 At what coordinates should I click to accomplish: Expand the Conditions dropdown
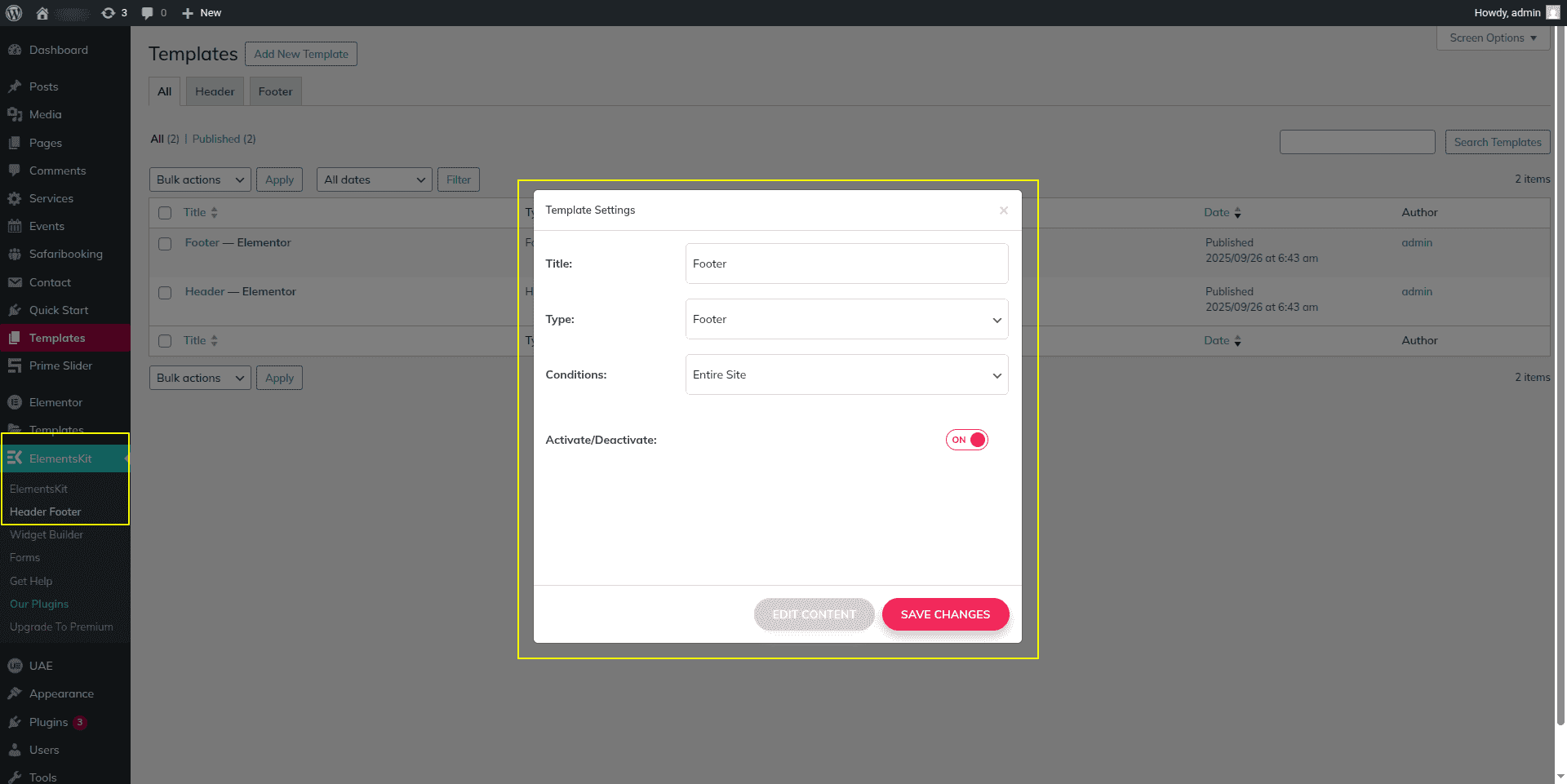[846, 374]
